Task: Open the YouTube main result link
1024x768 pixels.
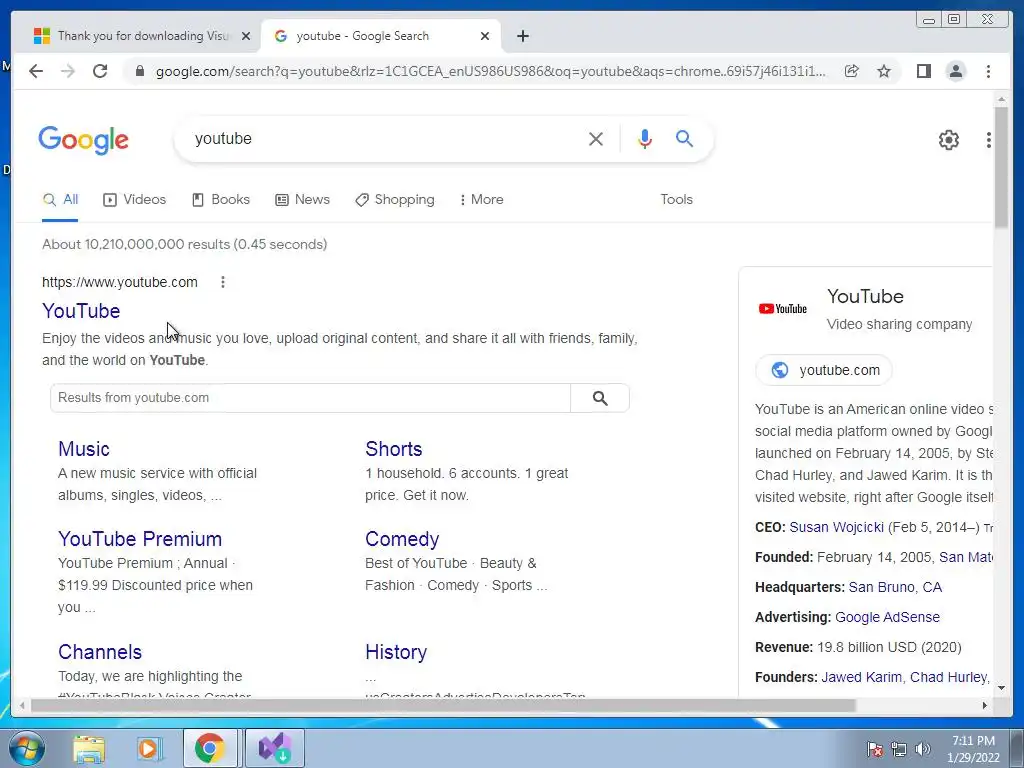Action: click(81, 311)
